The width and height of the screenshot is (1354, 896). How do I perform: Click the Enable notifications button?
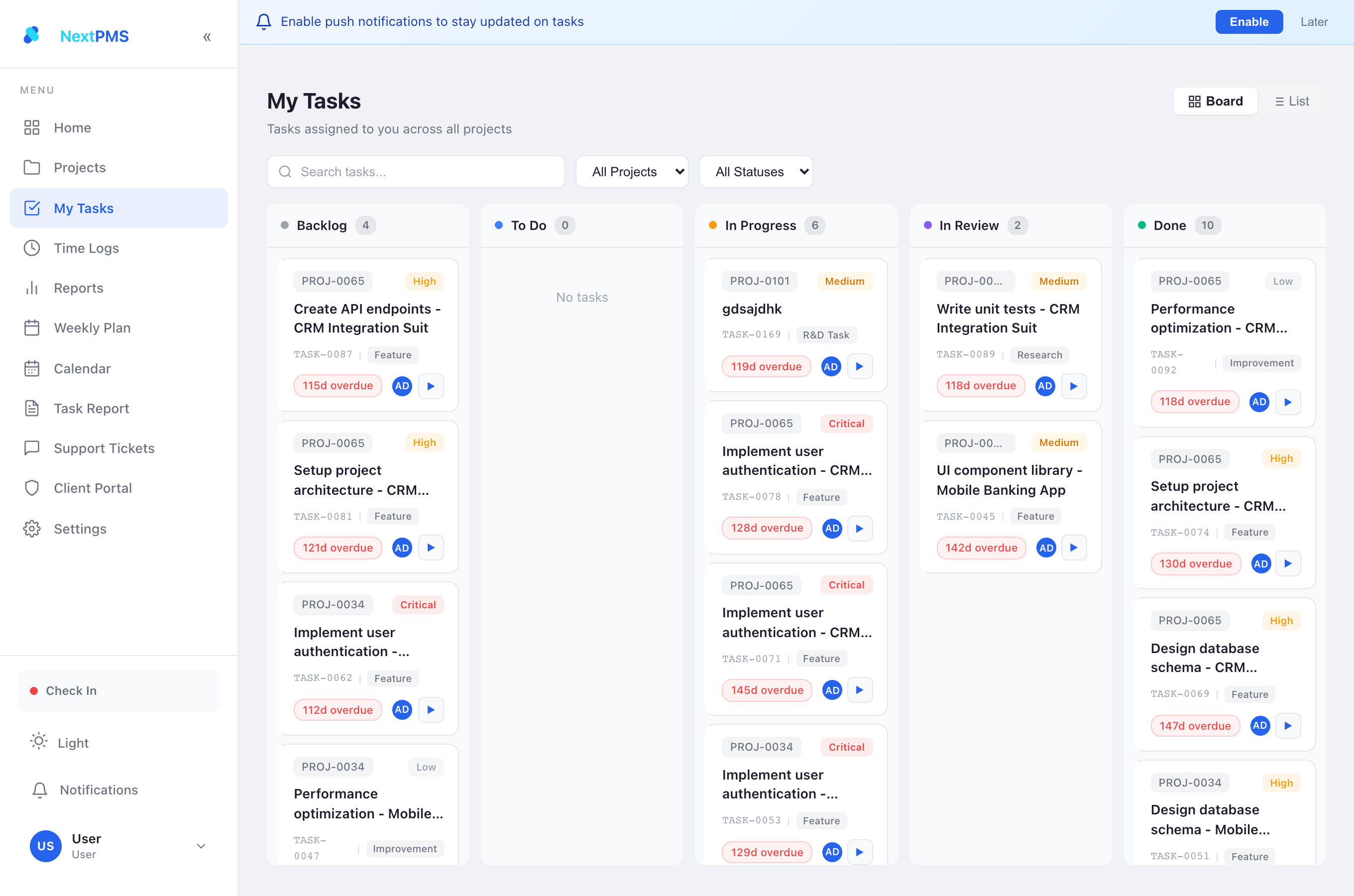(1249, 22)
